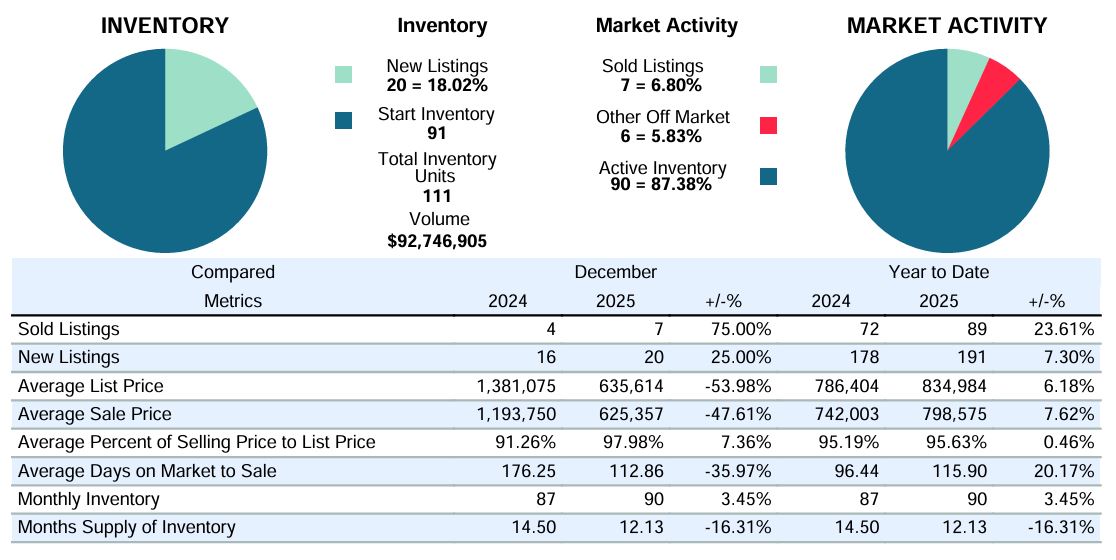
Task: Select the Year to Date column group header
Action: click(938, 272)
